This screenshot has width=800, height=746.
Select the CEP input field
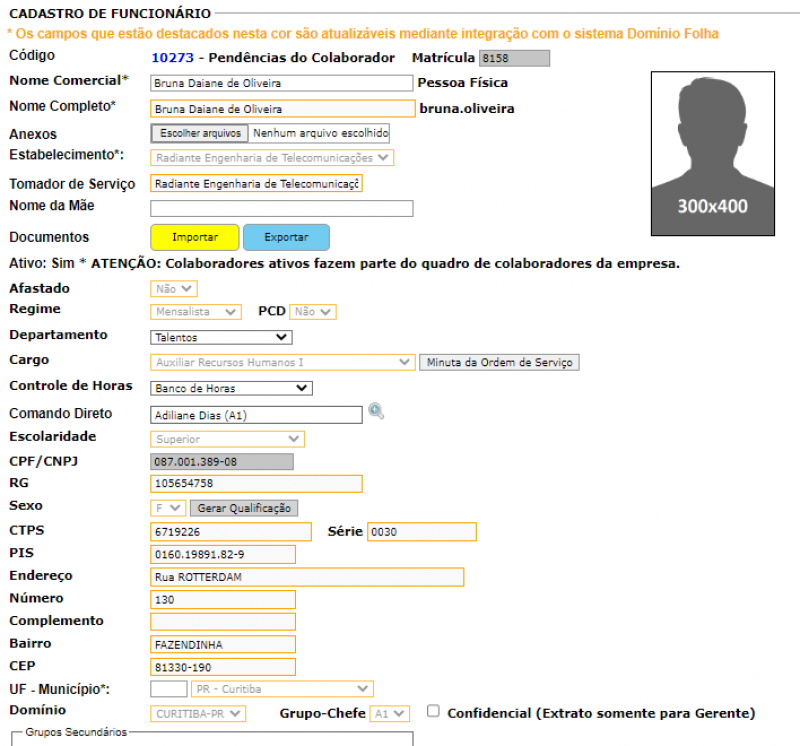point(223,667)
